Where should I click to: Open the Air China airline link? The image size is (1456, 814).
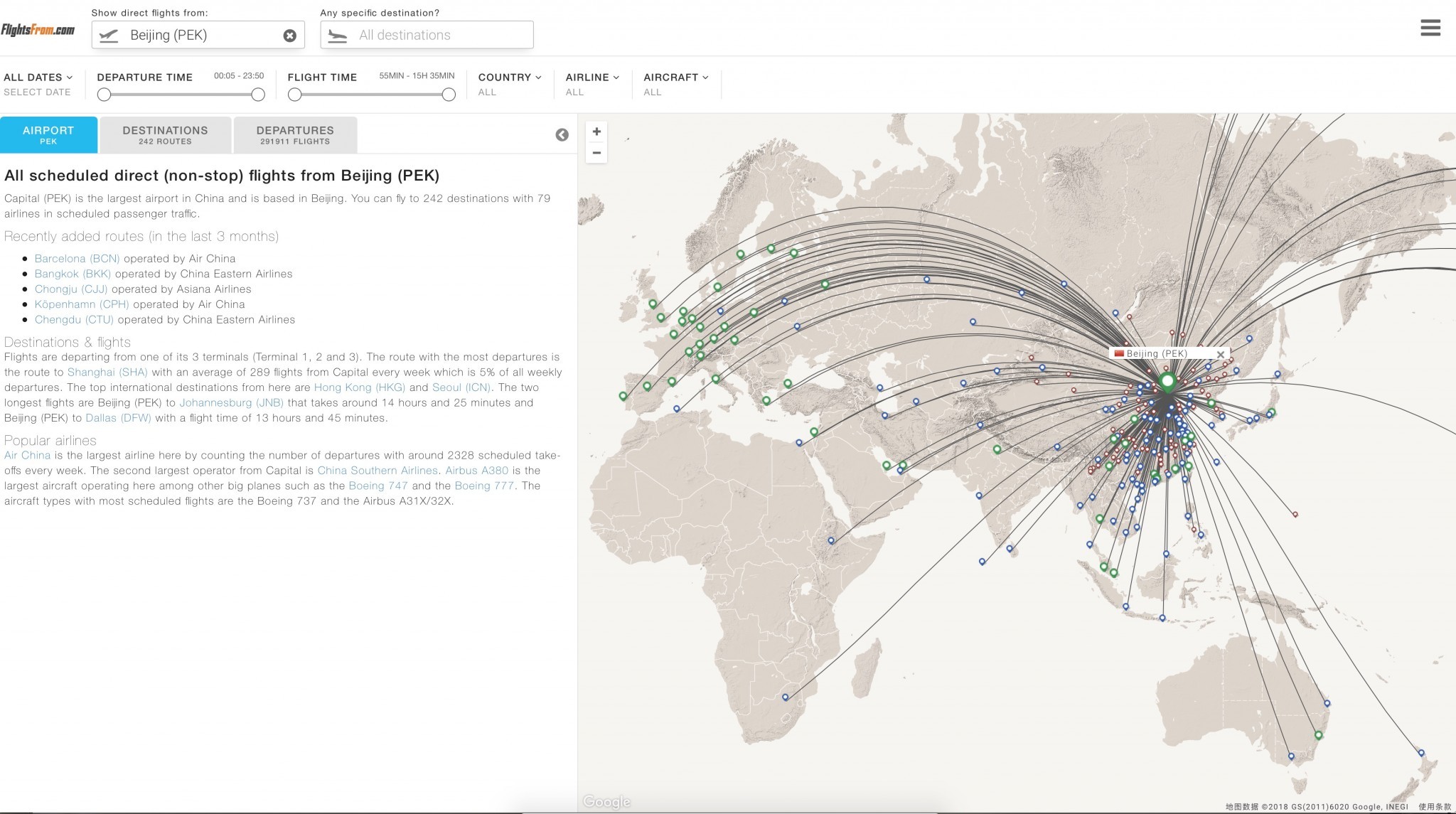click(x=27, y=455)
